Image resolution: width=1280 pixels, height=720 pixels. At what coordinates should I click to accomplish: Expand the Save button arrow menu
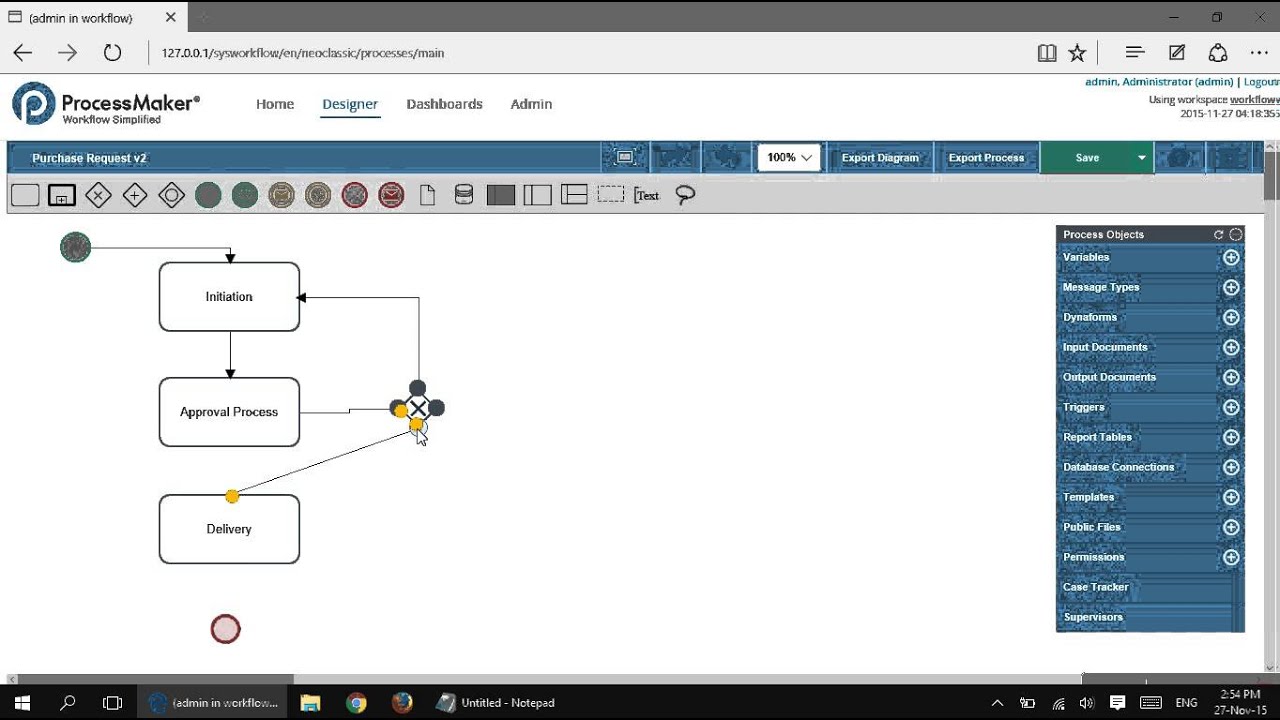tap(1141, 157)
